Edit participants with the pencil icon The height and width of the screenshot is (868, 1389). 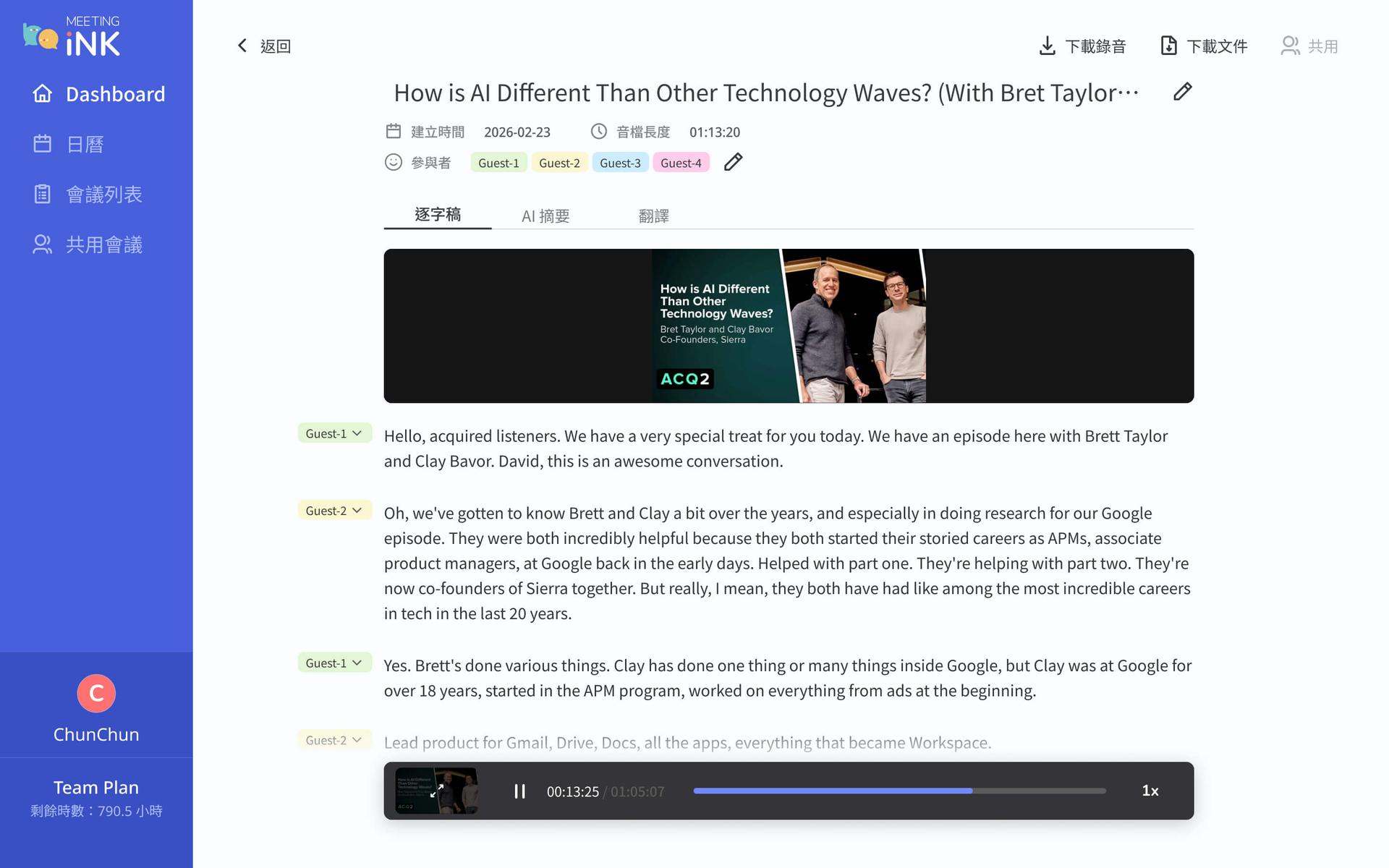click(x=733, y=162)
